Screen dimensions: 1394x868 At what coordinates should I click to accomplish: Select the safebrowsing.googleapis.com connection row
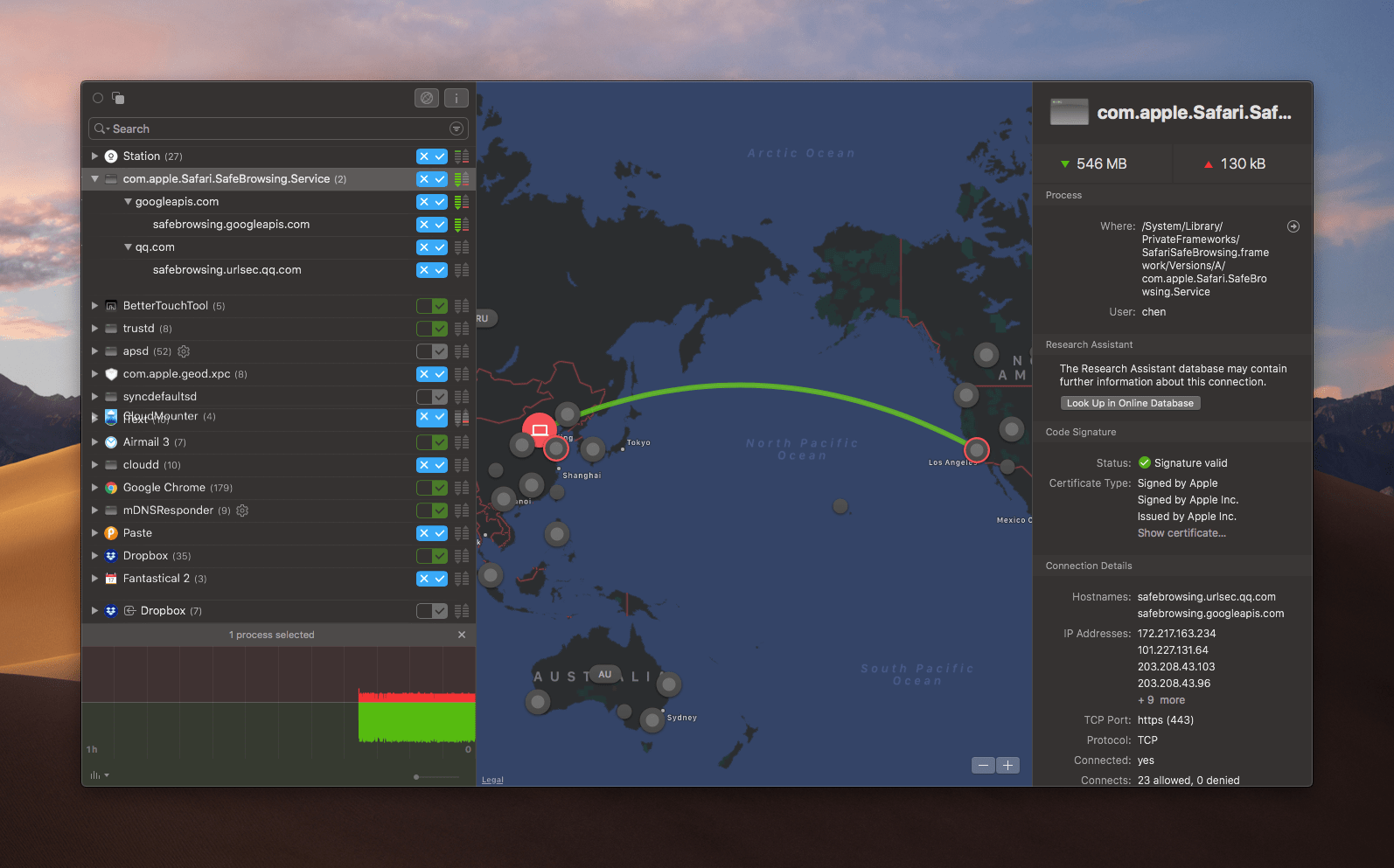(x=278, y=225)
